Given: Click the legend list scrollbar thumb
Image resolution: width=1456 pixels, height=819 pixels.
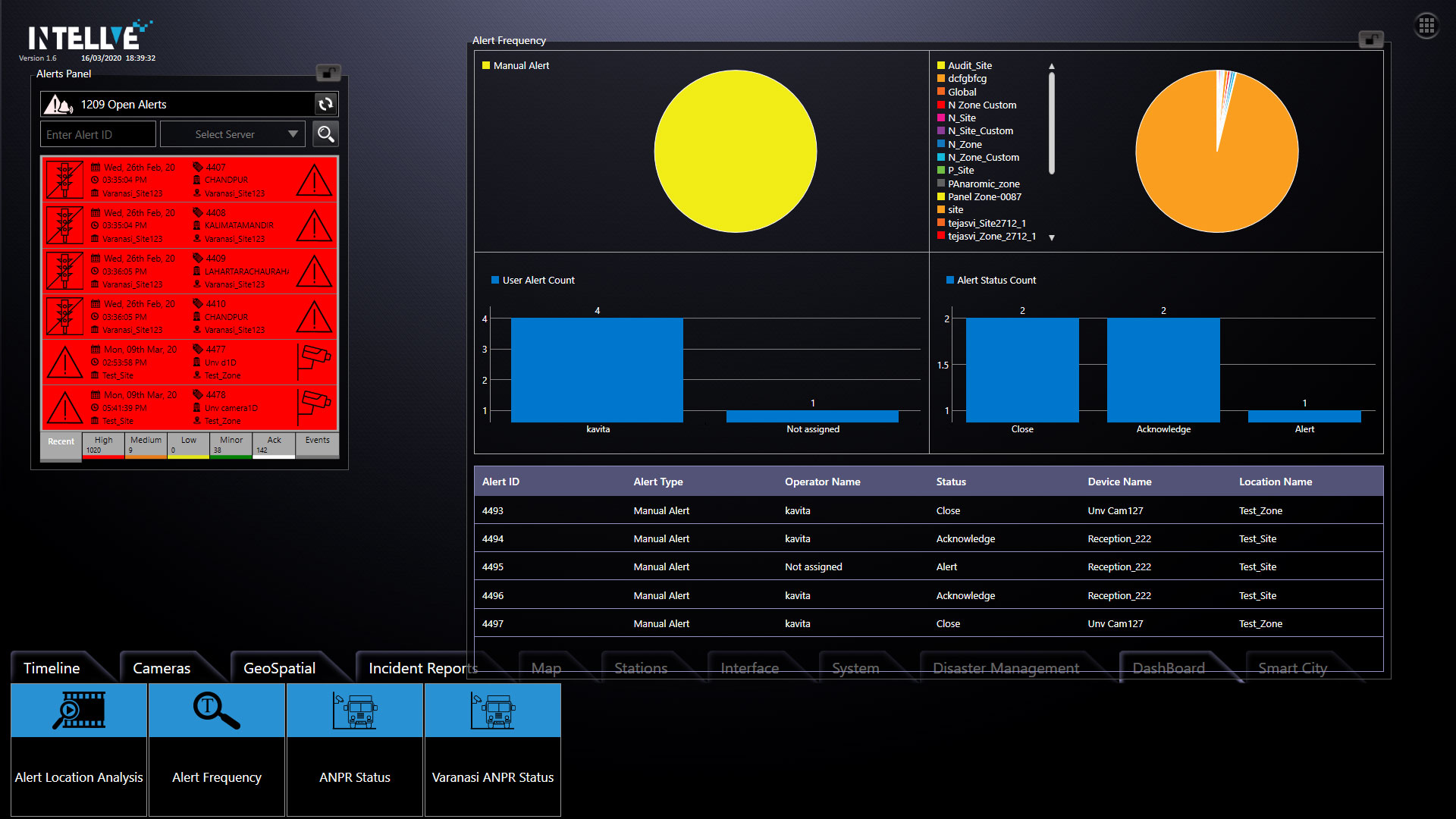Looking at the screenshot, I should [x=1052, y=123].
